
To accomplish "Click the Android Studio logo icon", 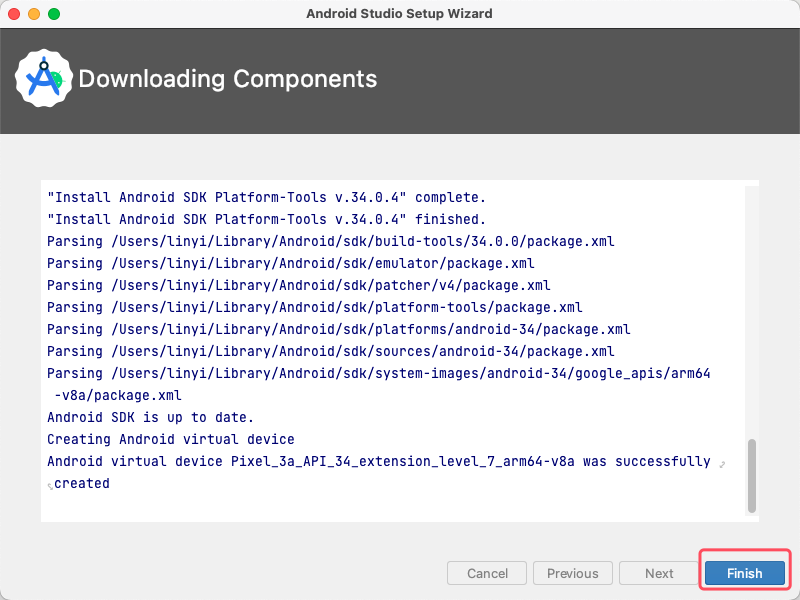I will pos(44,79).
